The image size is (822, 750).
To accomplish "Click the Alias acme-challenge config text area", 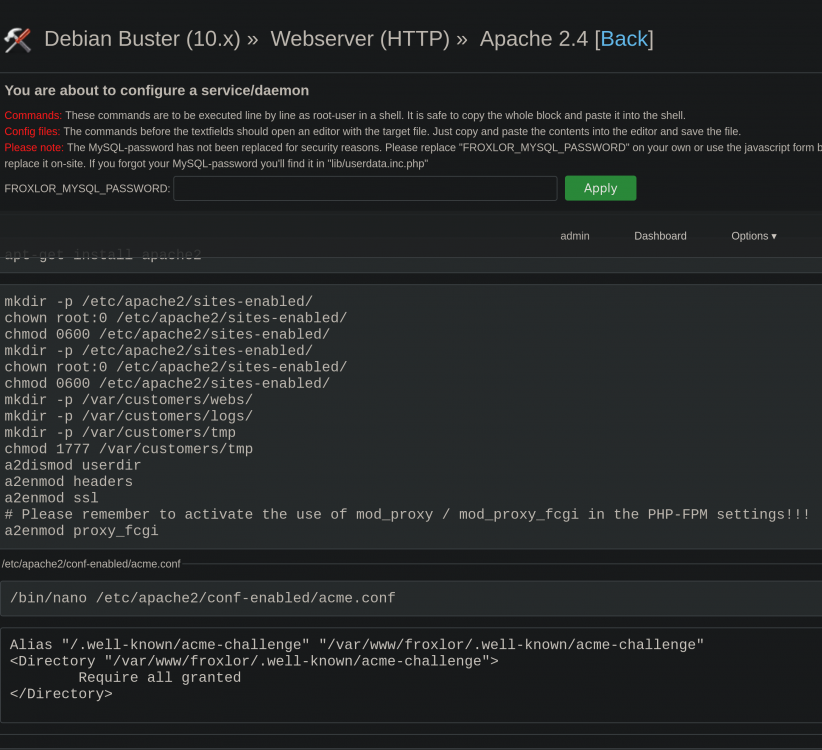I will click(411, 675).
